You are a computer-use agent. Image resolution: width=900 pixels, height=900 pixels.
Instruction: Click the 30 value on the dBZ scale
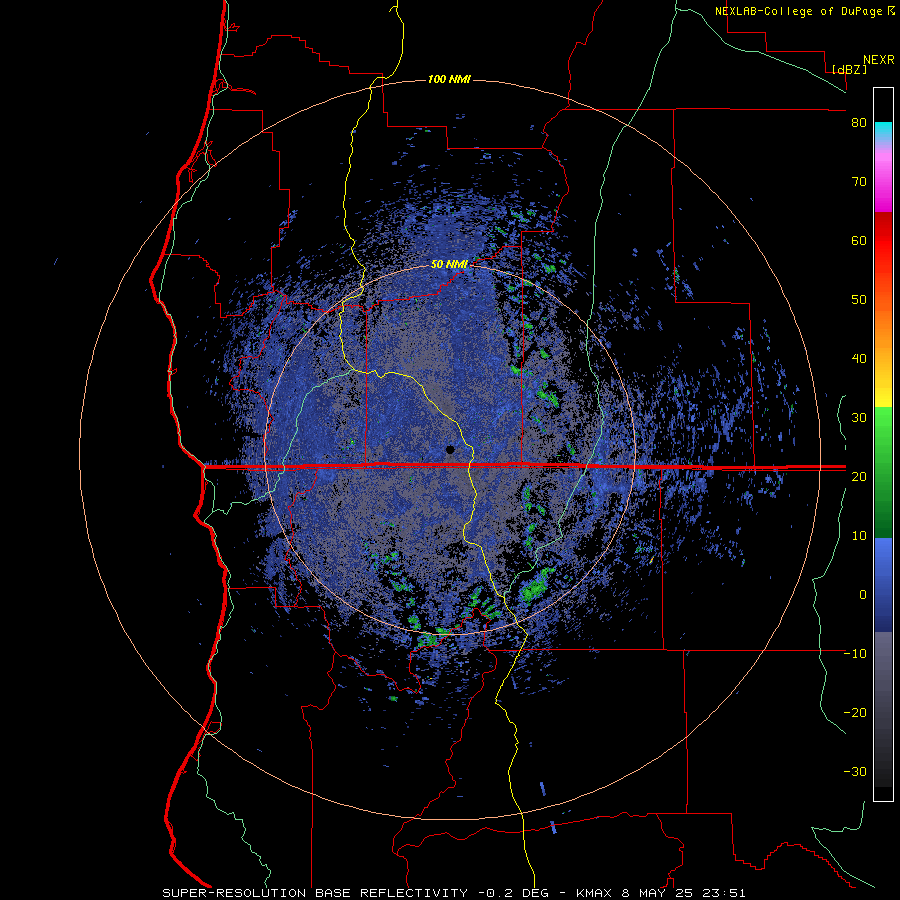(x=859, y=417)
